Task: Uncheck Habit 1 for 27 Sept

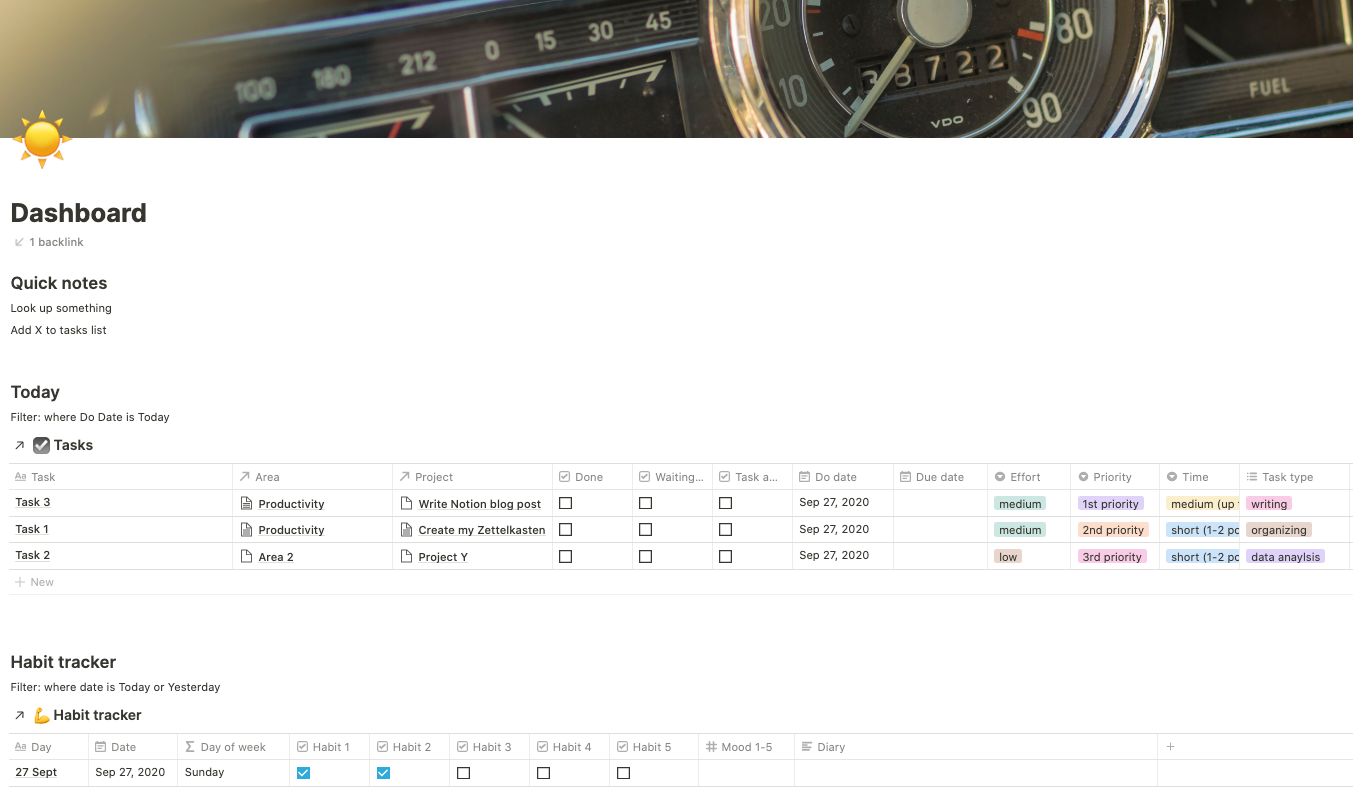Action: click(x=303, y=773)
